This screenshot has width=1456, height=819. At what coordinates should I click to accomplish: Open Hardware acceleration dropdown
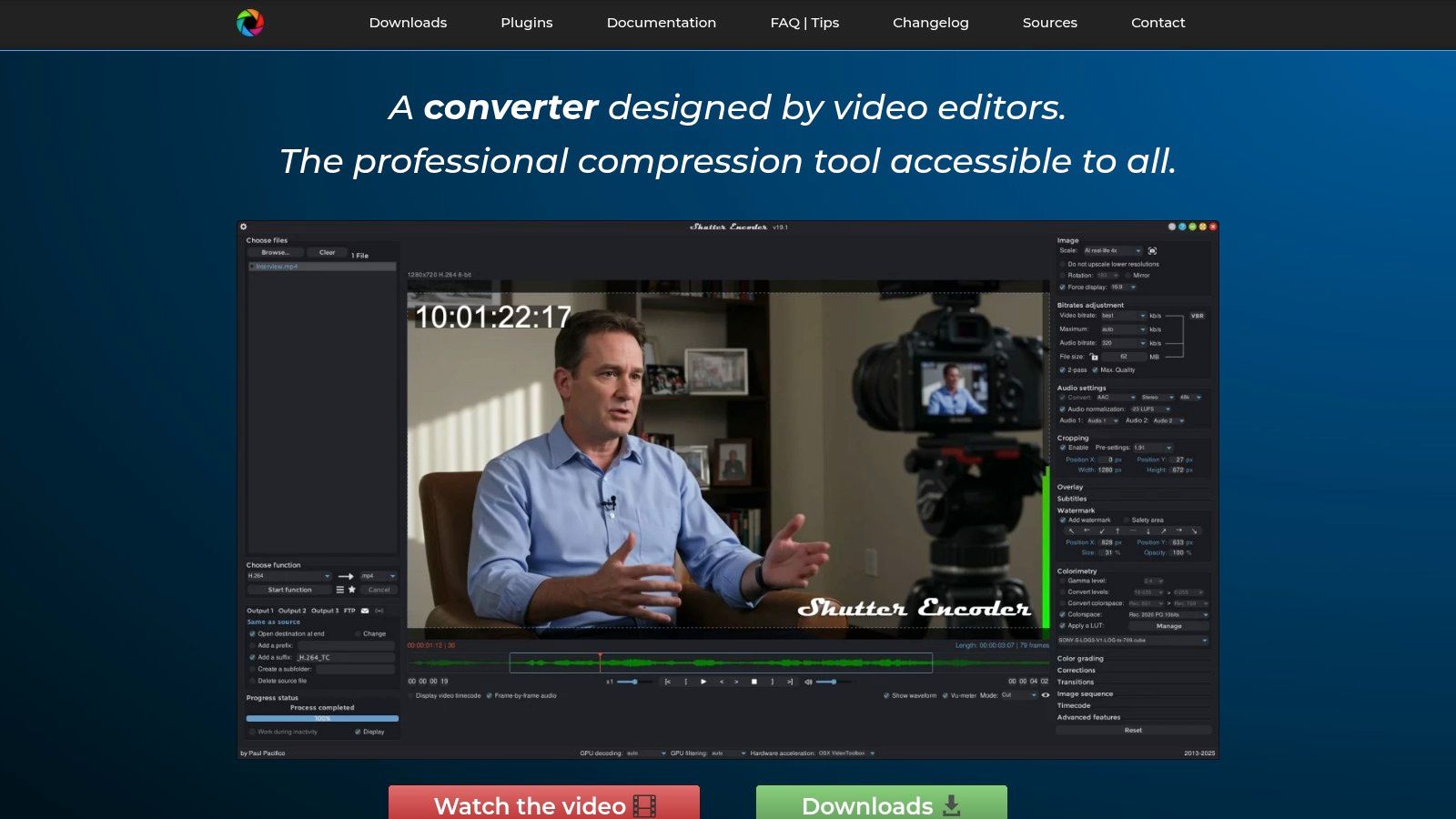tap(846, 753)
